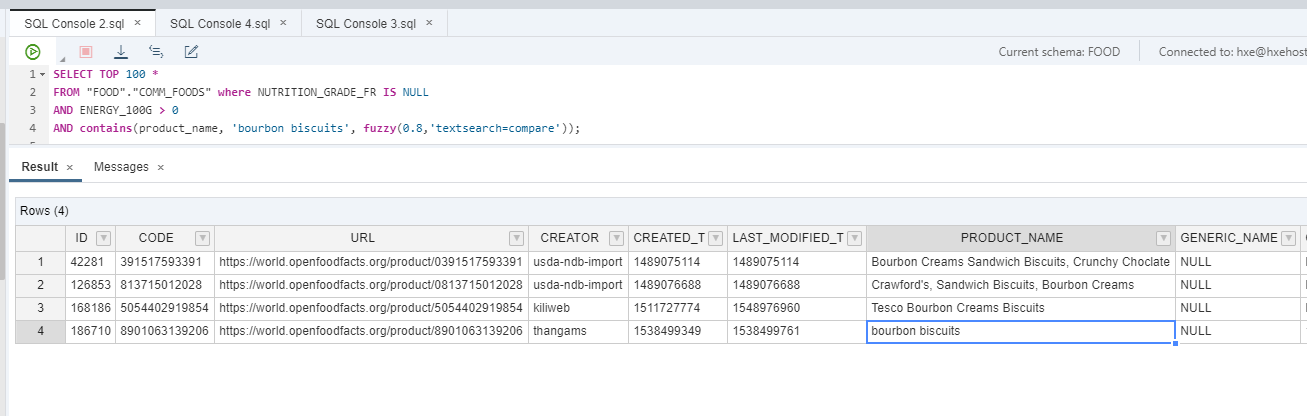Viewport: 1307px width, 416px height.
Task: Click CREATED_T cell 1511727774
Action: pos(678,308)
